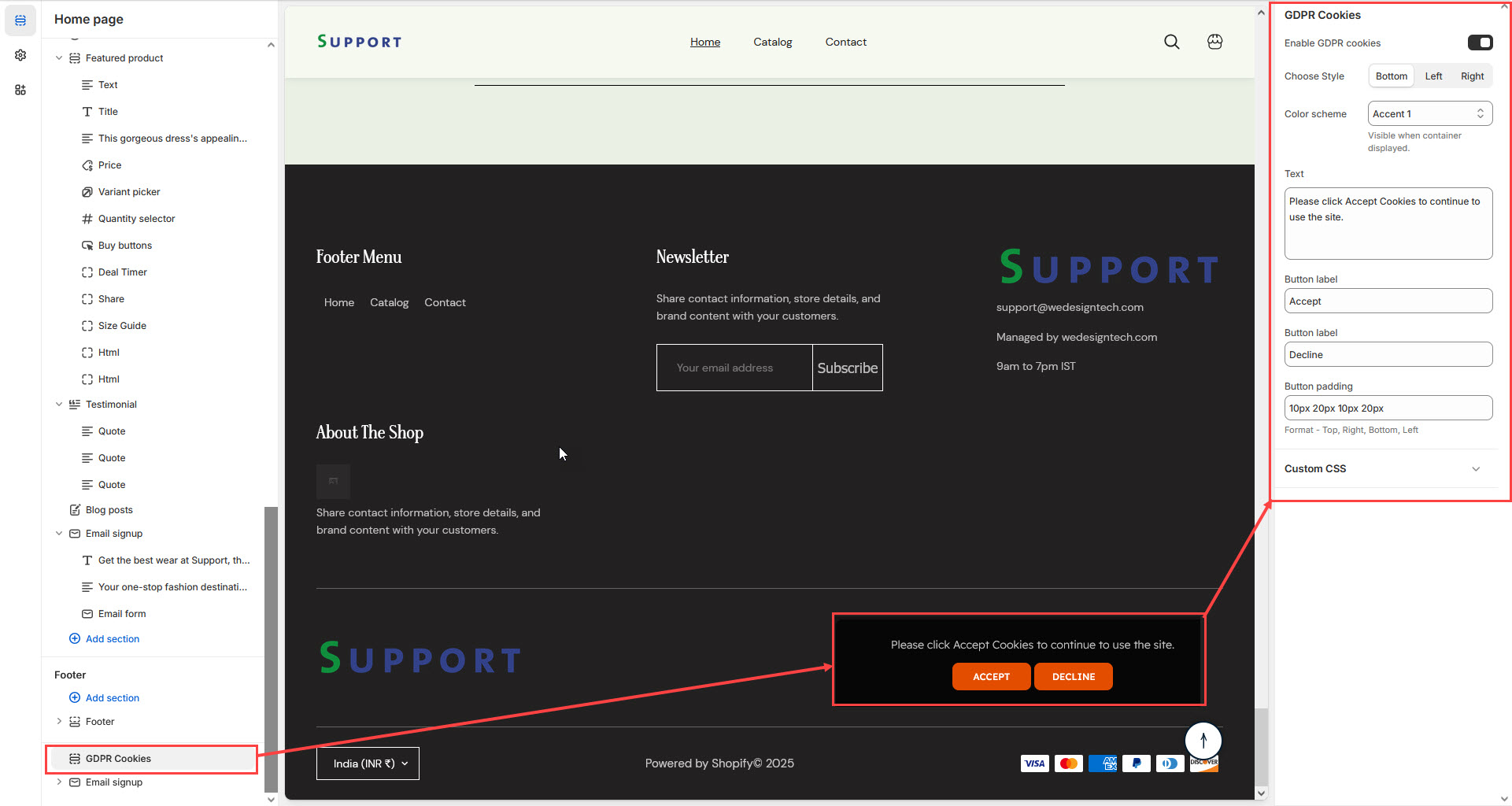Click the Subscribe newsletter button
1512x806 pixels.
pos(847,368)
